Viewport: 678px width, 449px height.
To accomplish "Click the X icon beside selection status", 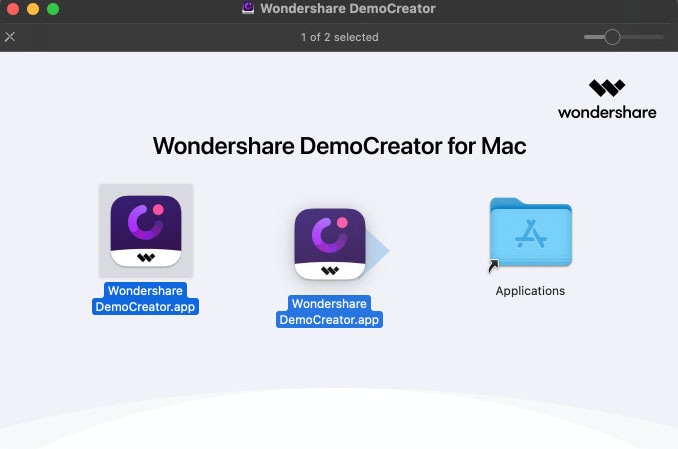I will [x=10, y=37].
